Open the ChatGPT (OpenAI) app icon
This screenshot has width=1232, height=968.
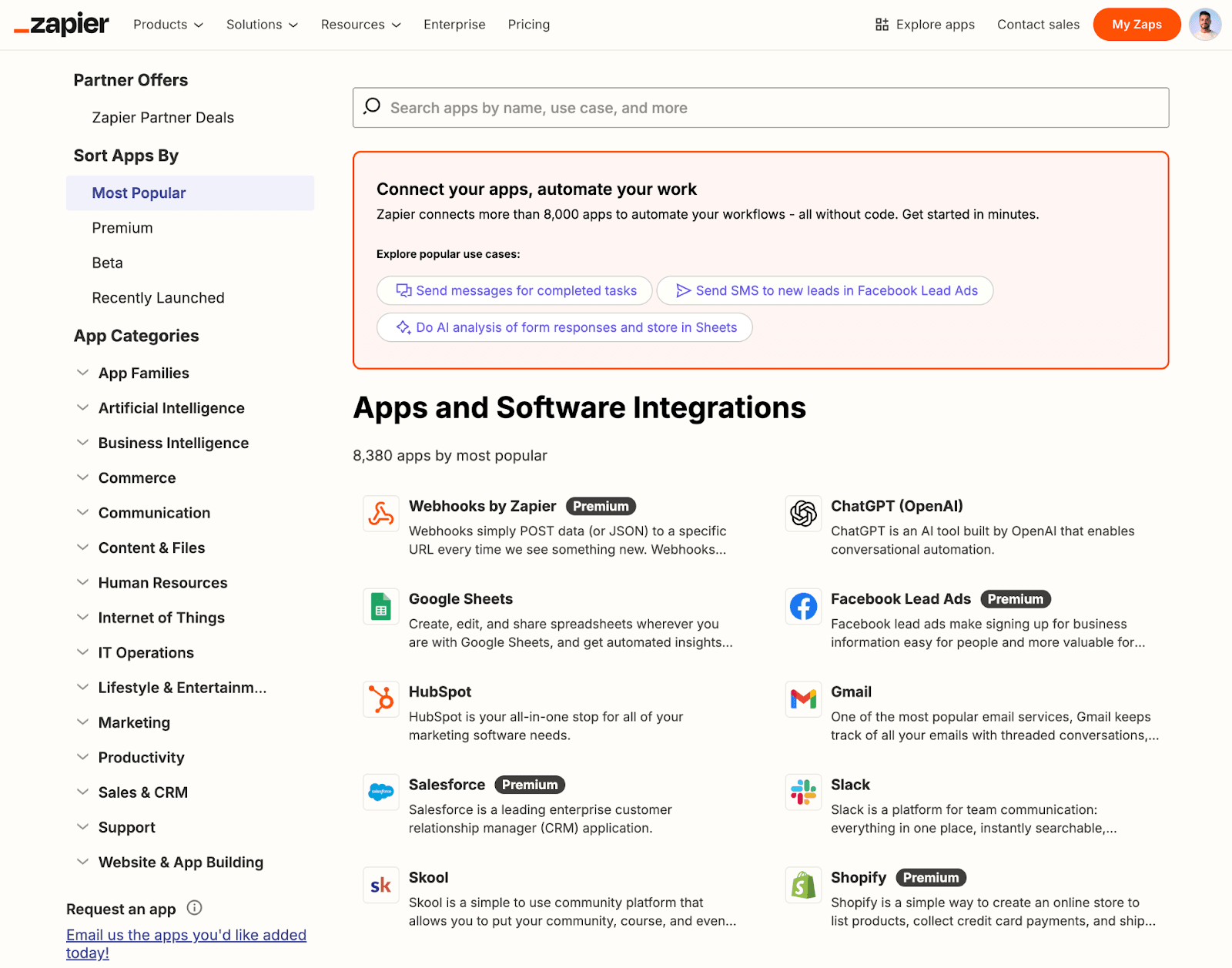pos(803,514)
